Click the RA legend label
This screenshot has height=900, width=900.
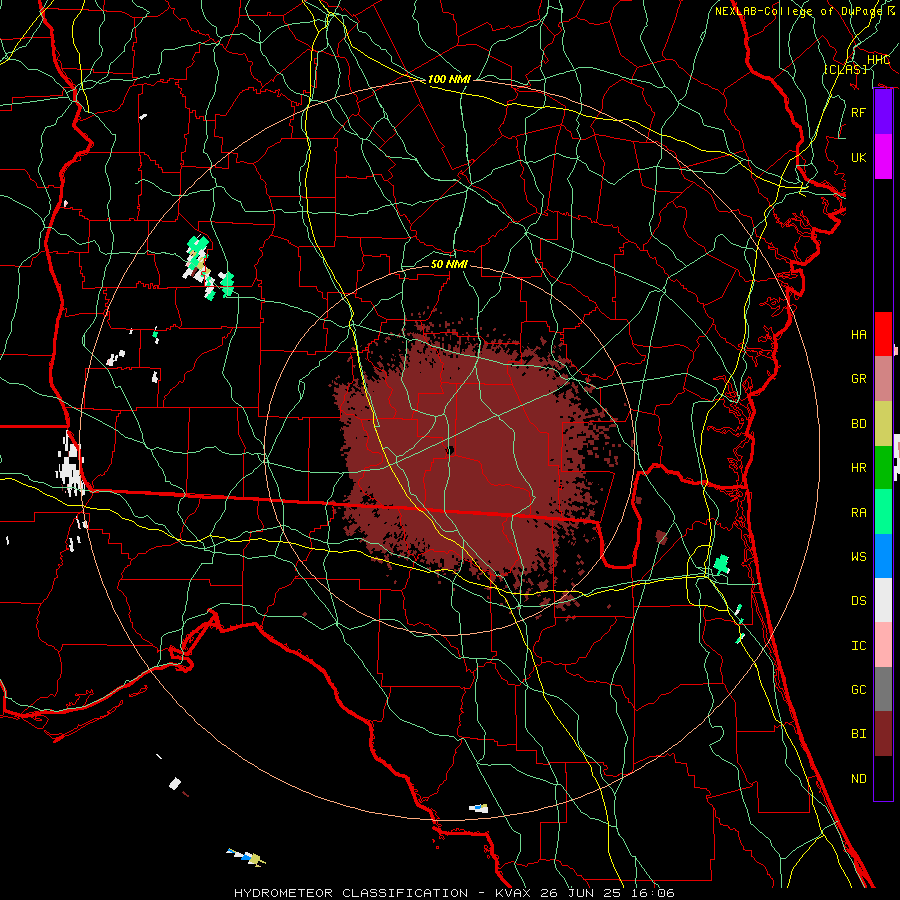click(x=858, y=512)
